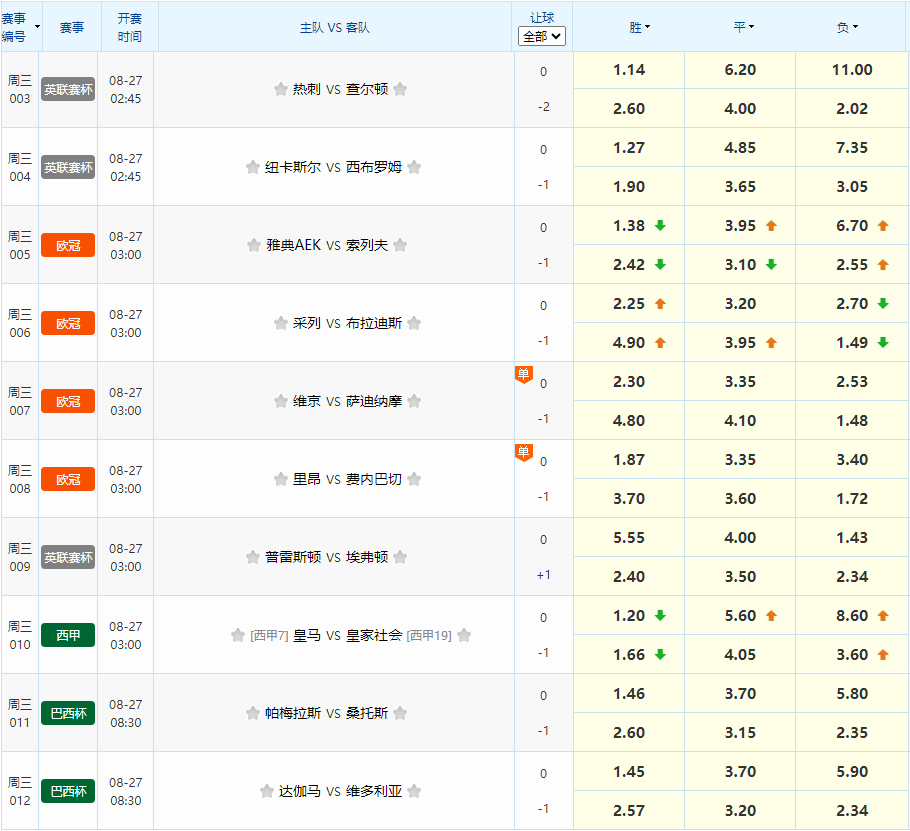Image resolution: width=910 pixels, height=831 pixels.
Task: Select lose odds 6.70 for 雅典AEK match
Action: point(852,226)
